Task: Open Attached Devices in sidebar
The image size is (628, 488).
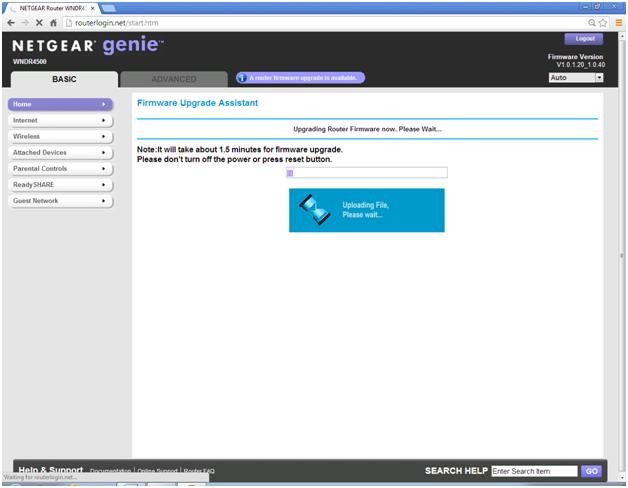Action: pyautogui.click(x=60, y=152)
